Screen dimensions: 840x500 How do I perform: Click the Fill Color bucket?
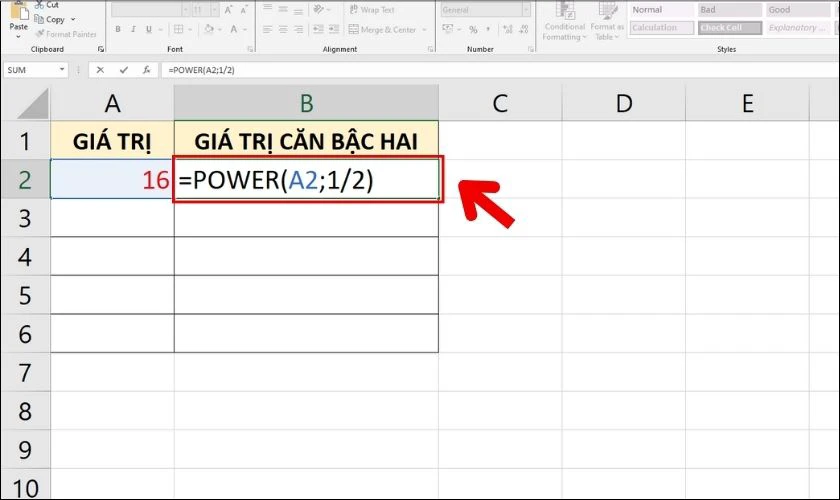tap(209, 29)
